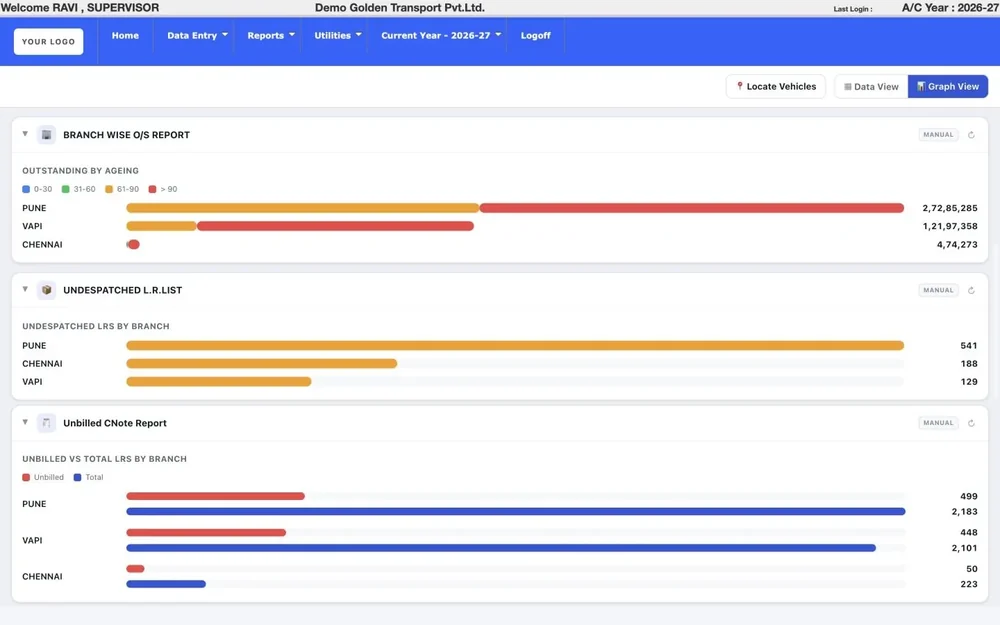Image resolution: width=1000 pixels, height=625 pixels.
Task: Click the PUNE label in ageing chart
Action: pos(34,208)
